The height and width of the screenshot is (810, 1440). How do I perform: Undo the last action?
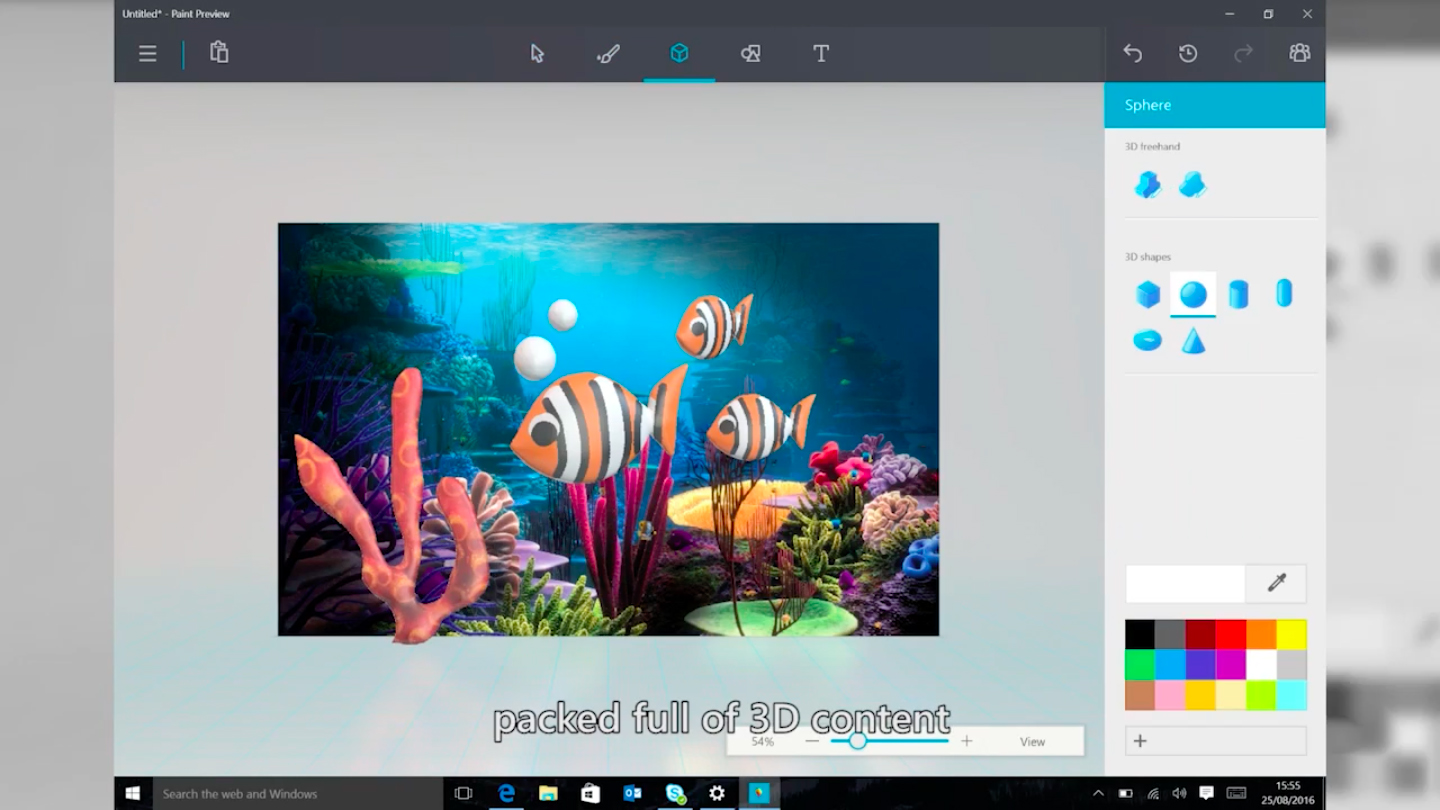[1132, 54]
